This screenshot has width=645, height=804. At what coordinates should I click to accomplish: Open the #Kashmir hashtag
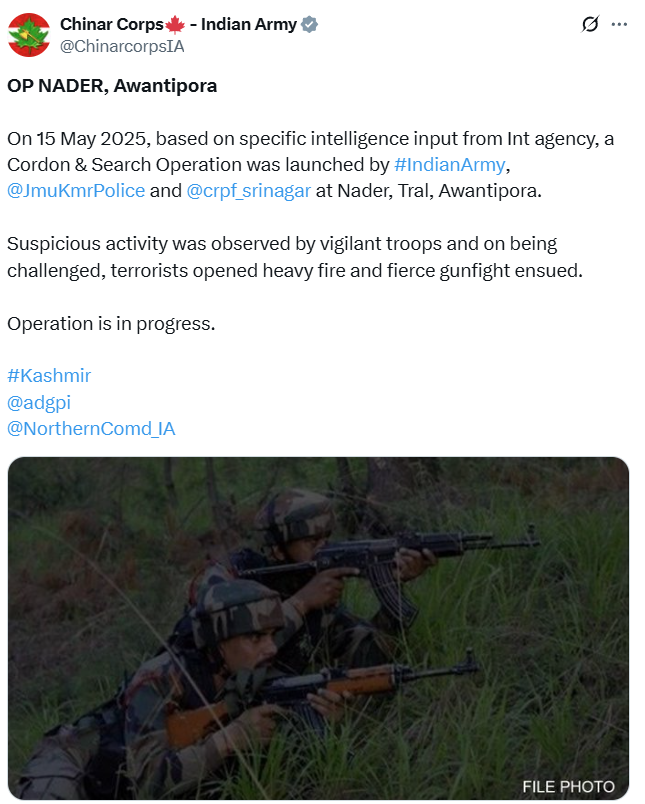point(49,375)
